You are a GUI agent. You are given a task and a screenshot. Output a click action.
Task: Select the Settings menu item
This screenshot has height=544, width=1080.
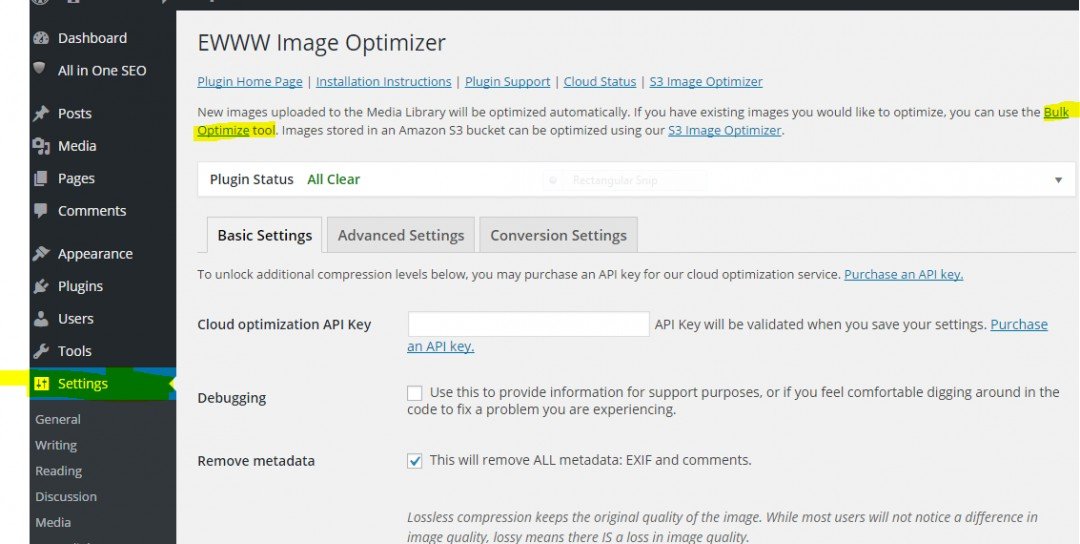(x=103, y=384)
